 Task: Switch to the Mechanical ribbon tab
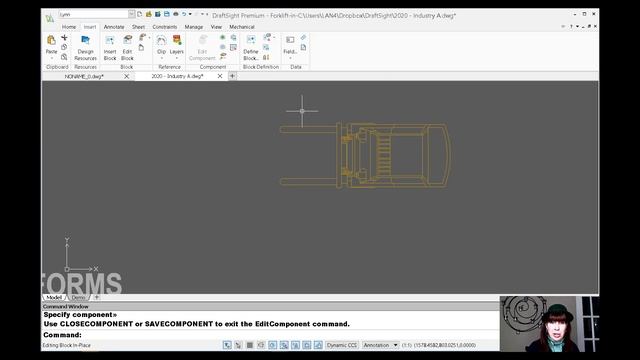[242, 27]
